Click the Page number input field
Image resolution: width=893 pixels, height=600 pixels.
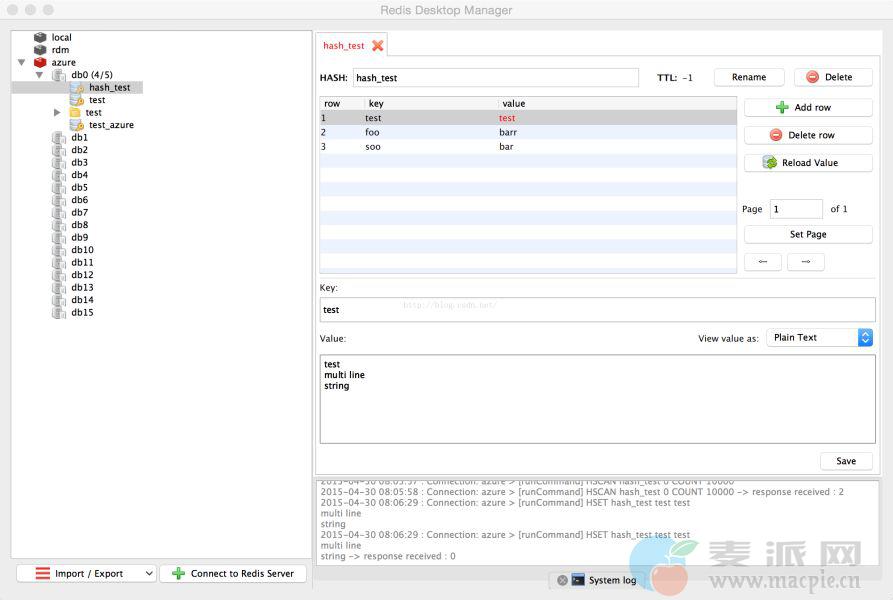795,209
